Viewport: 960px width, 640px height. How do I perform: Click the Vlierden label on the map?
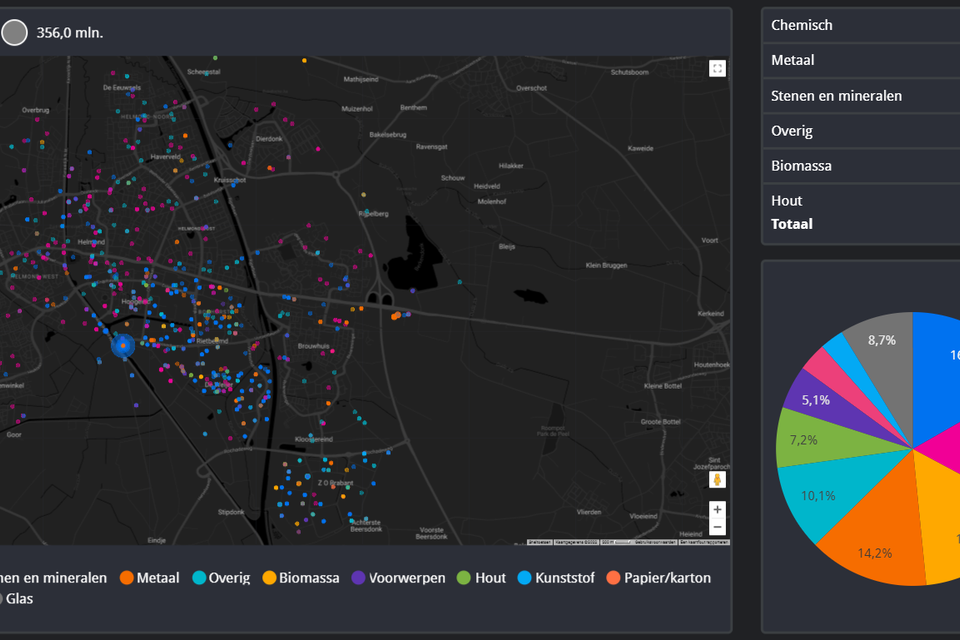(588, 512)
